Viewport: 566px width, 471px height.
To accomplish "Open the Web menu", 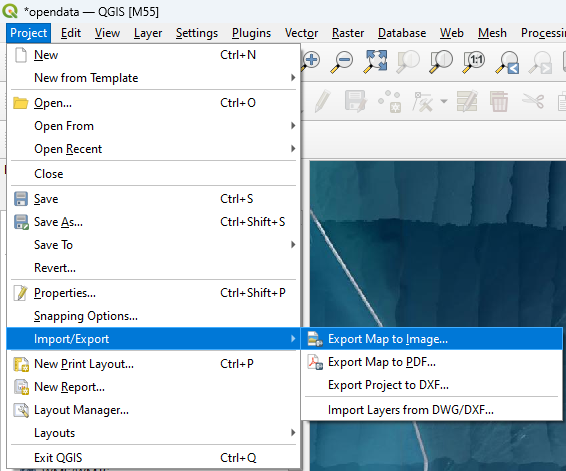I will tap(452, 33).
